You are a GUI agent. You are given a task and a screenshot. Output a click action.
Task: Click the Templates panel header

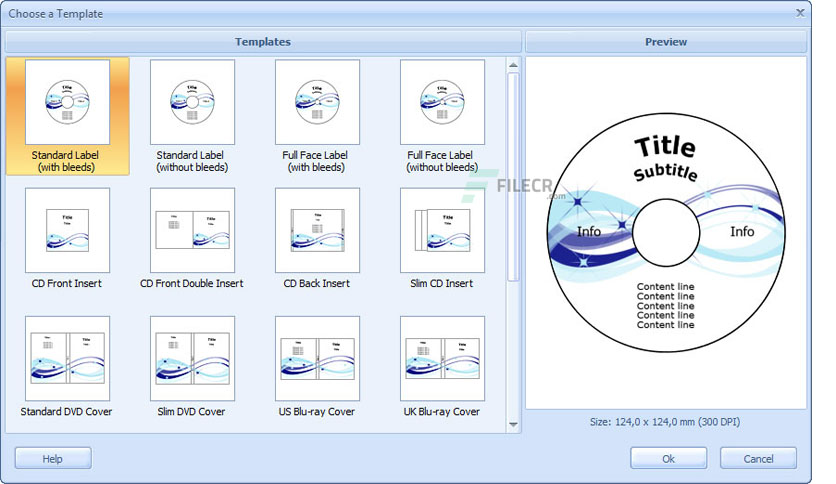click(263, 42)
